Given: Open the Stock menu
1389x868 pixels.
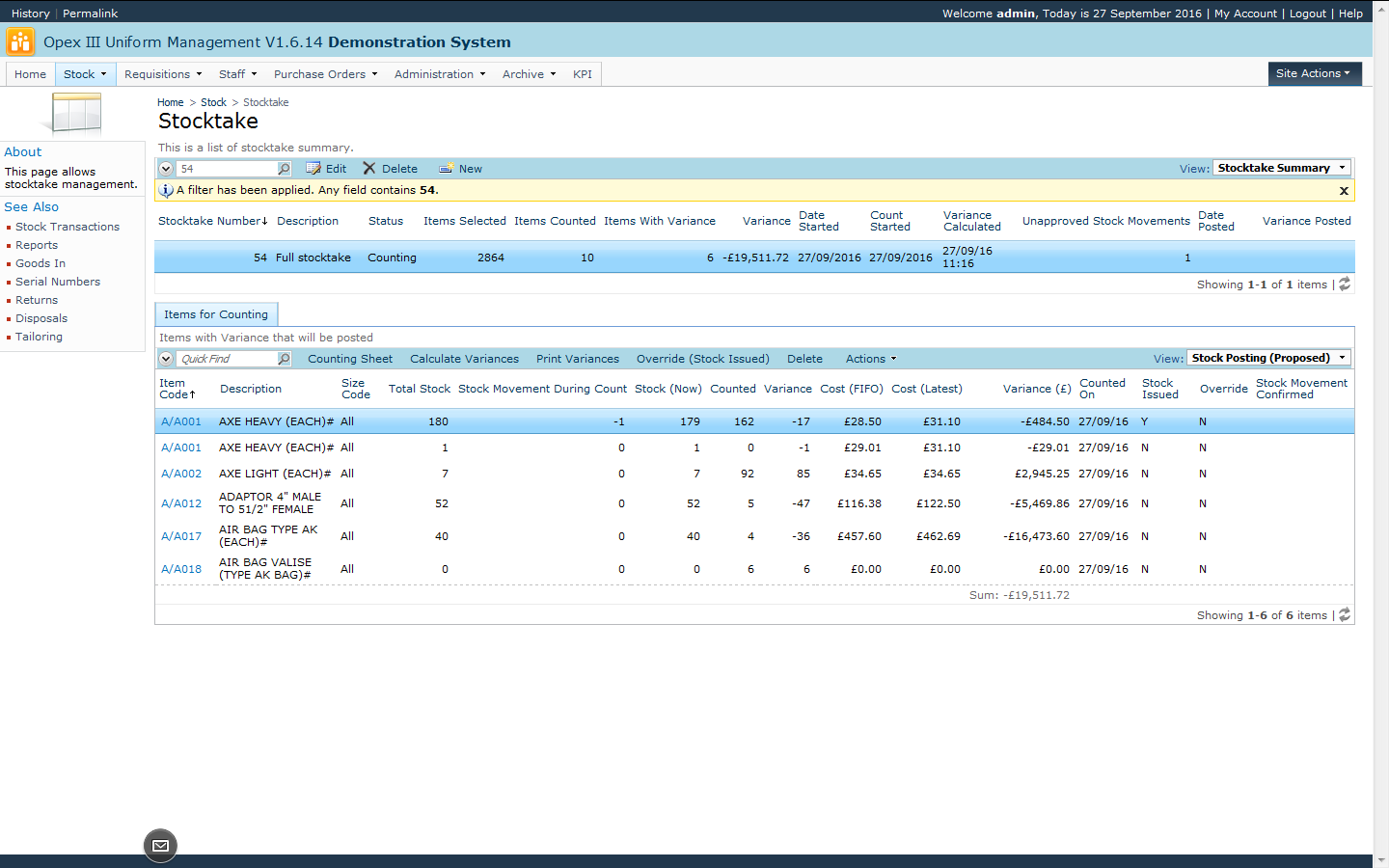Looking at the screenshot, I should point(85,74).
